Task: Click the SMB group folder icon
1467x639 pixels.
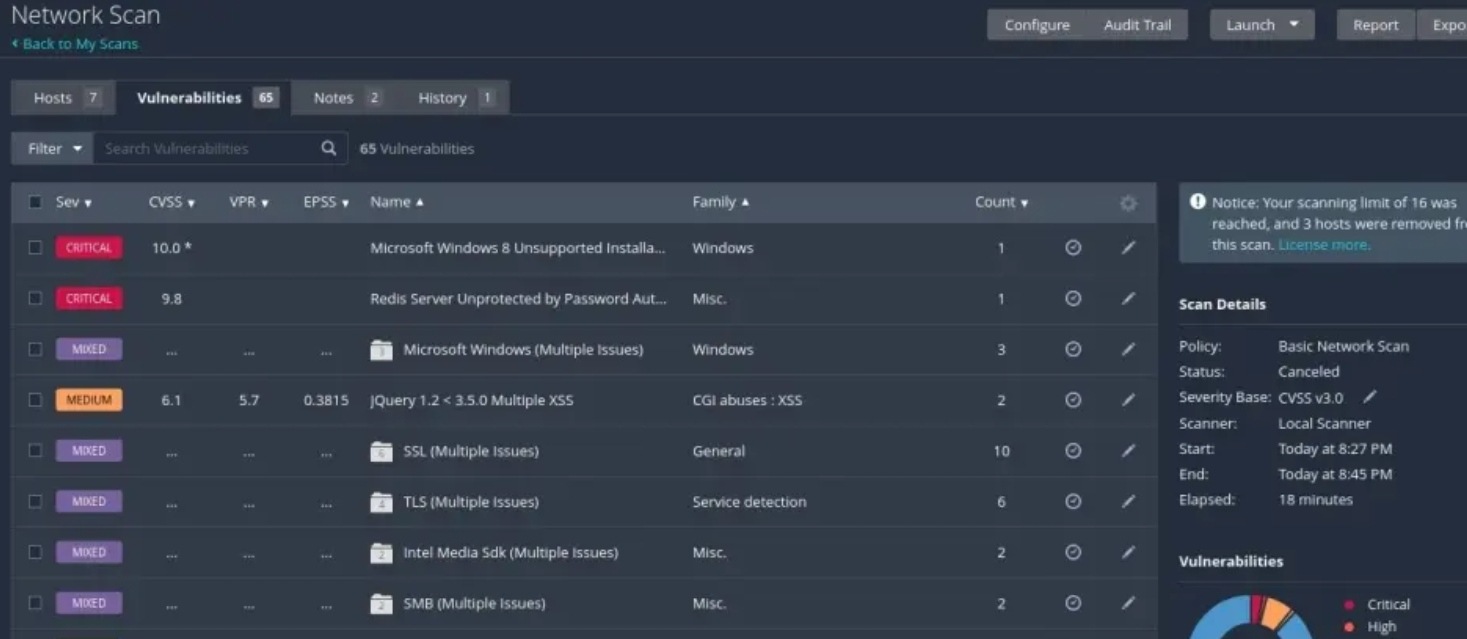Action: point(380,603)
